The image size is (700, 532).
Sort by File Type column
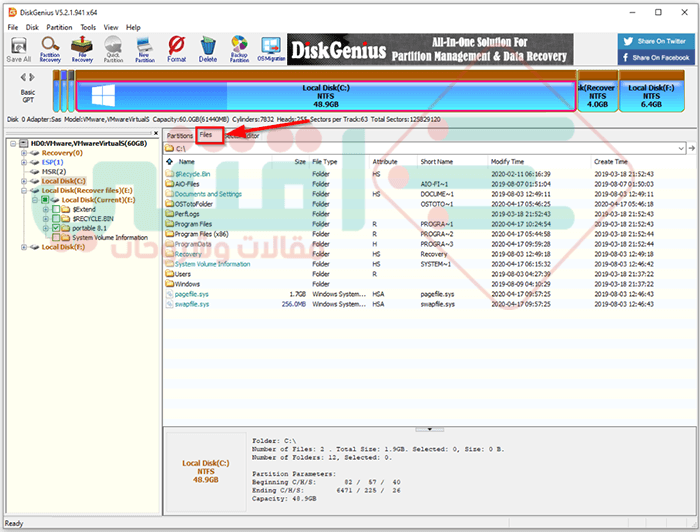click(x=325, y=162)
